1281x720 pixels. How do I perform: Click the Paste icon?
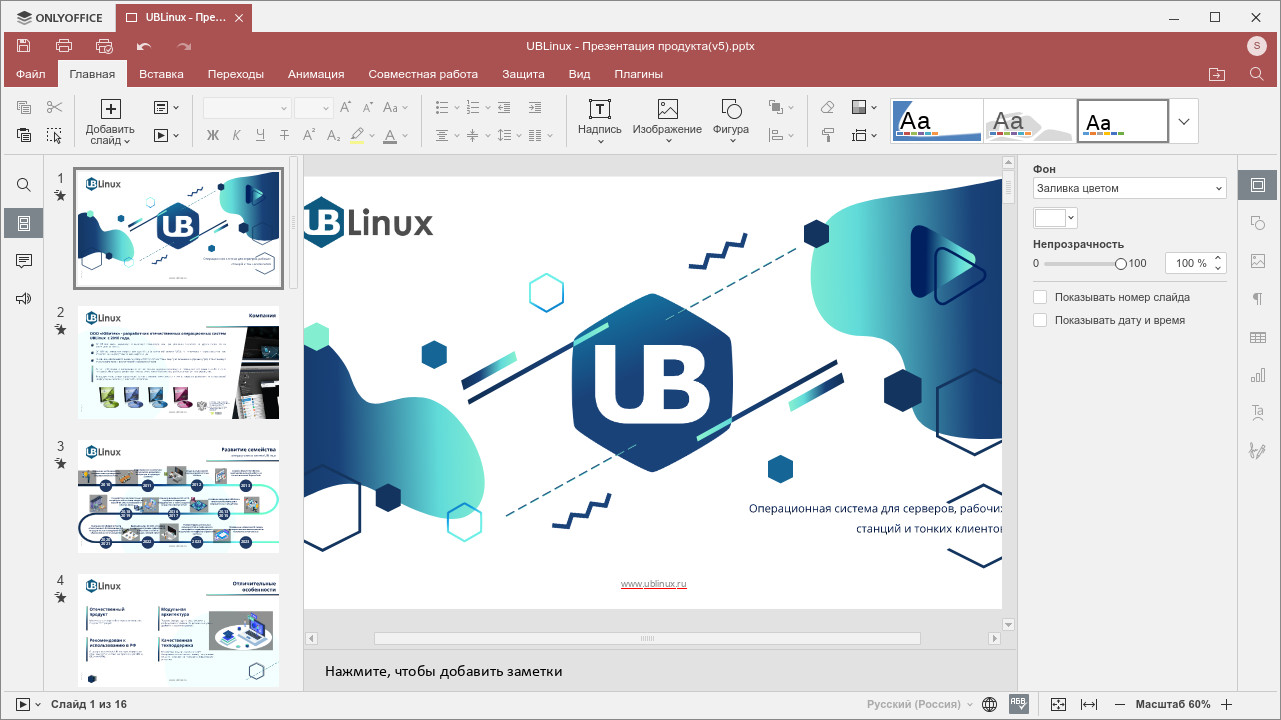click(24, 135)
